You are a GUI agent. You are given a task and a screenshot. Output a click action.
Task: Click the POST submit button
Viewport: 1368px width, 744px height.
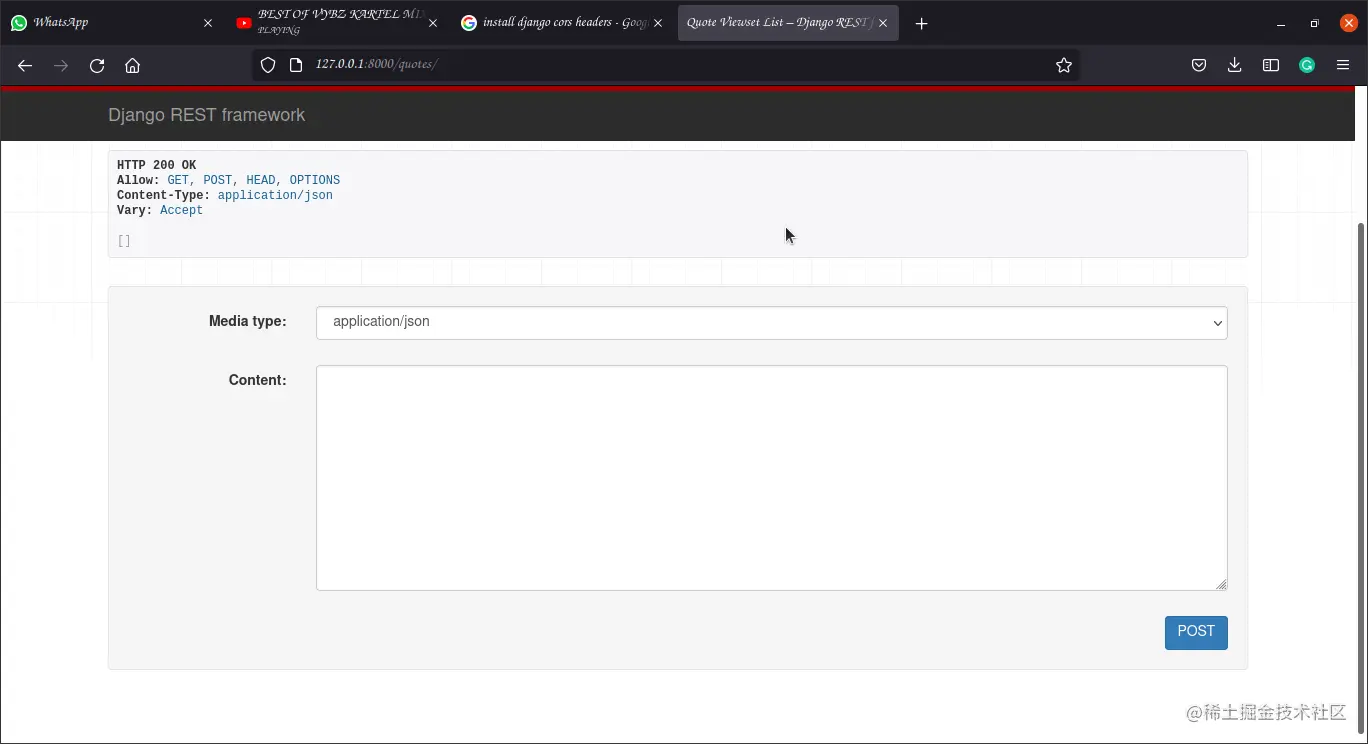[x=1195, y=632]
